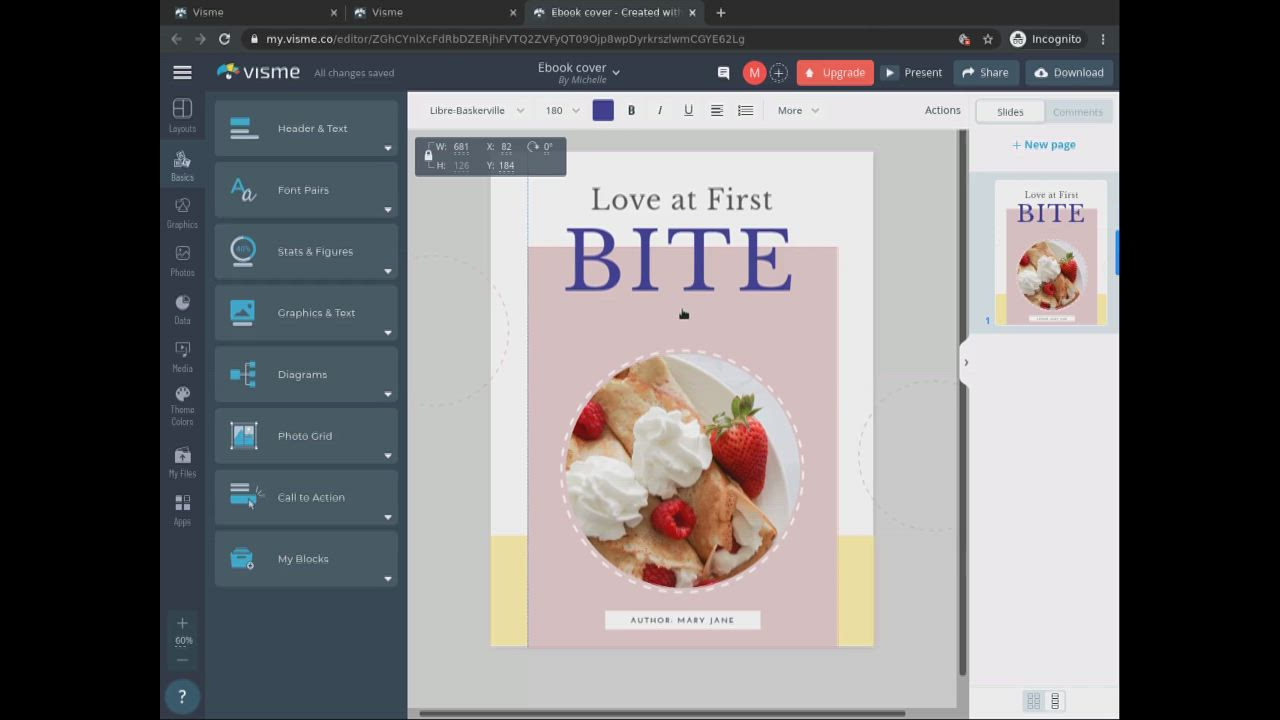This screenshot has width=1280, height=720.
Task: Open the font size 180 dropdown
Action: pos(561,111)
